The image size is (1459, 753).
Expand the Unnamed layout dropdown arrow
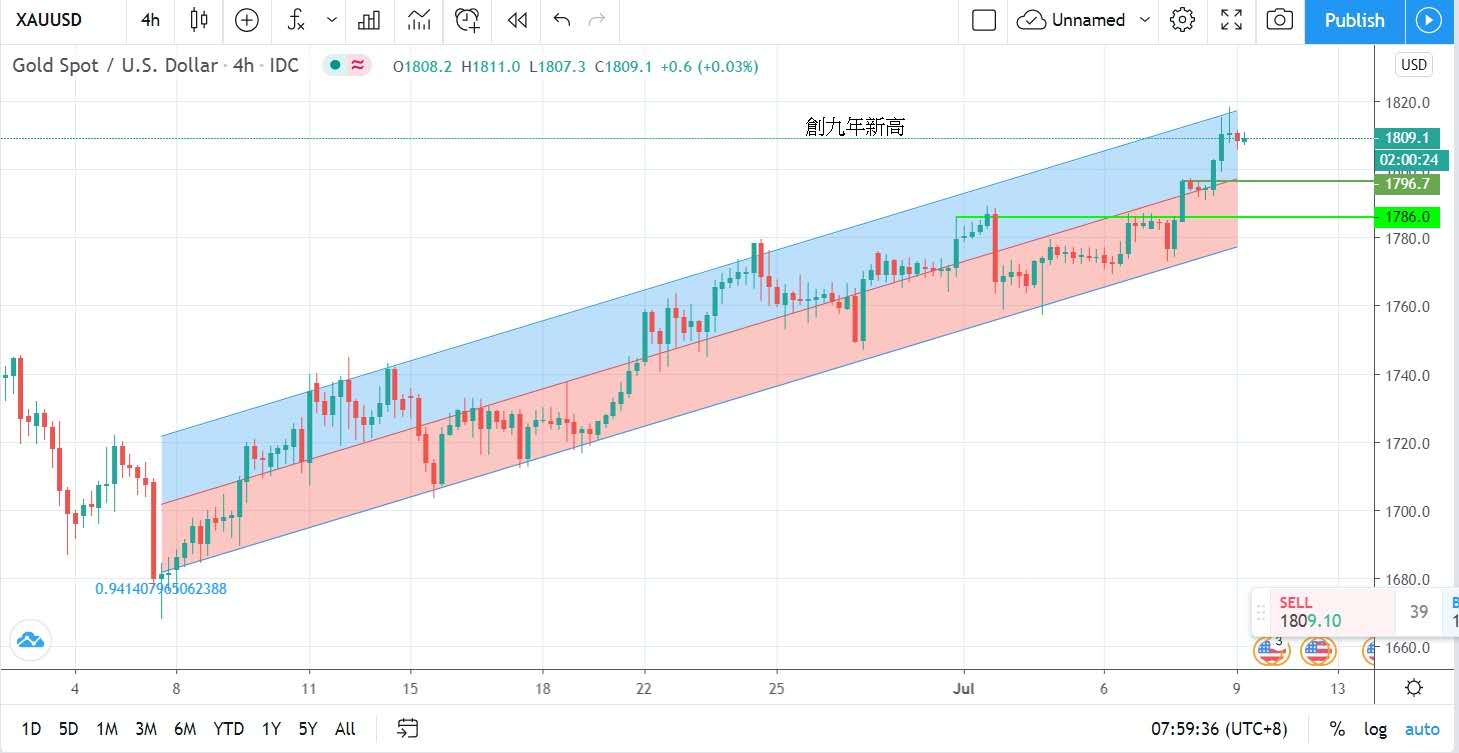tap(1146, 20)
